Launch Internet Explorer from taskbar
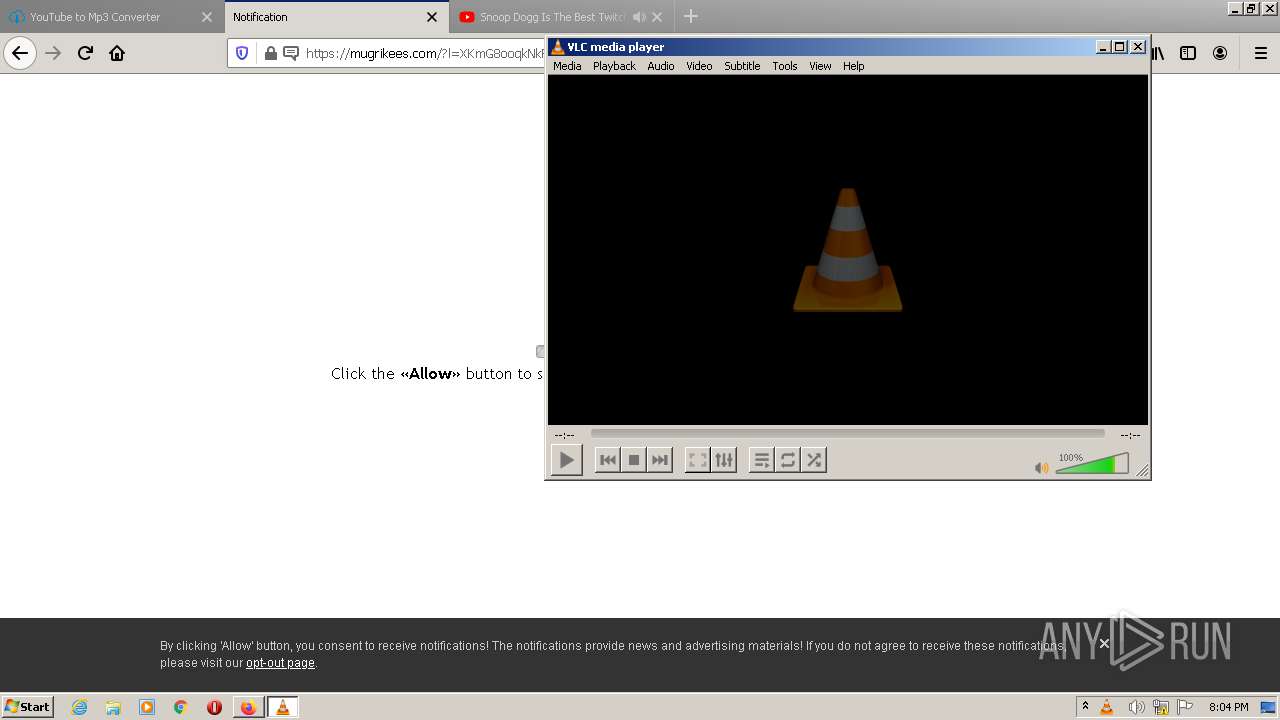 [x=80, y=707]
